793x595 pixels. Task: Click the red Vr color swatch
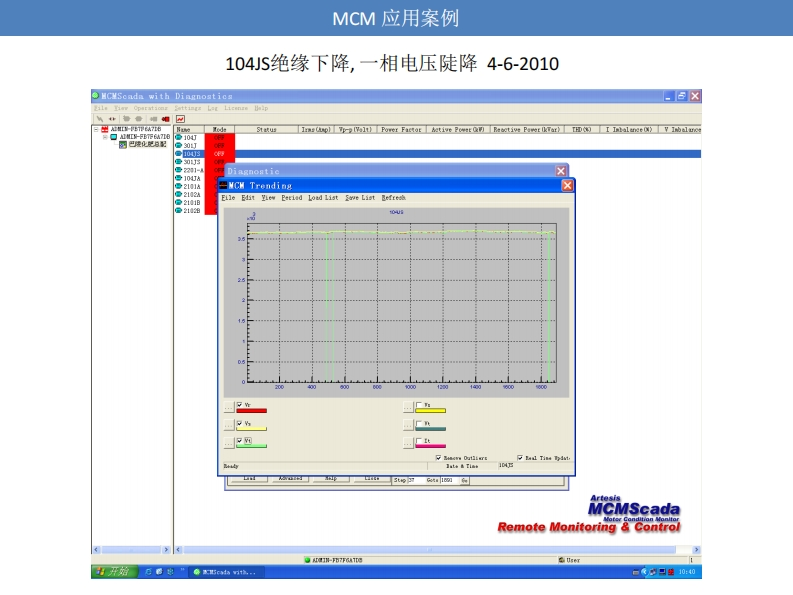pyautogui.click(x=251, y=410)
